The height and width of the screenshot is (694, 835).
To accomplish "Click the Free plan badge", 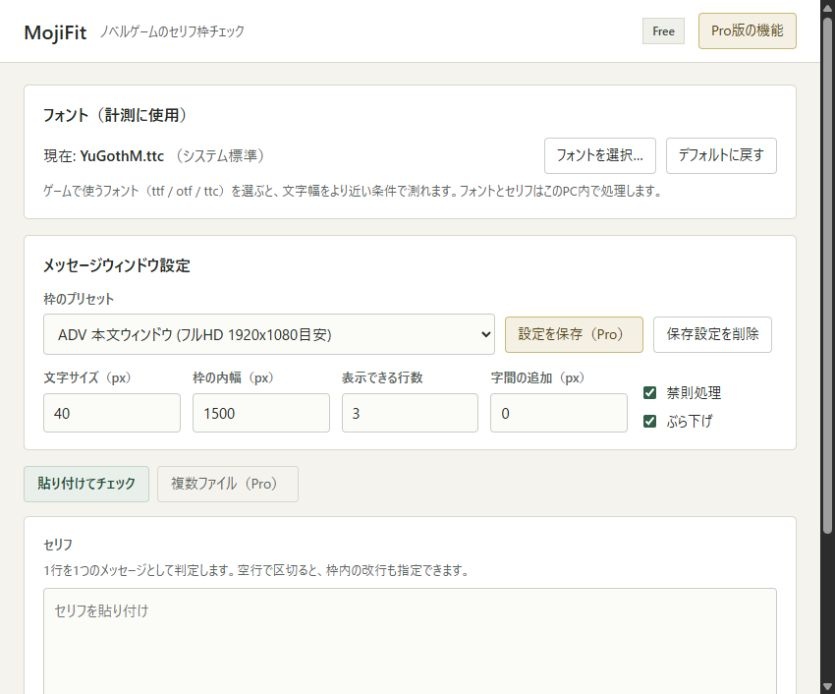I will pyautogui.click(x=663, y=31).
